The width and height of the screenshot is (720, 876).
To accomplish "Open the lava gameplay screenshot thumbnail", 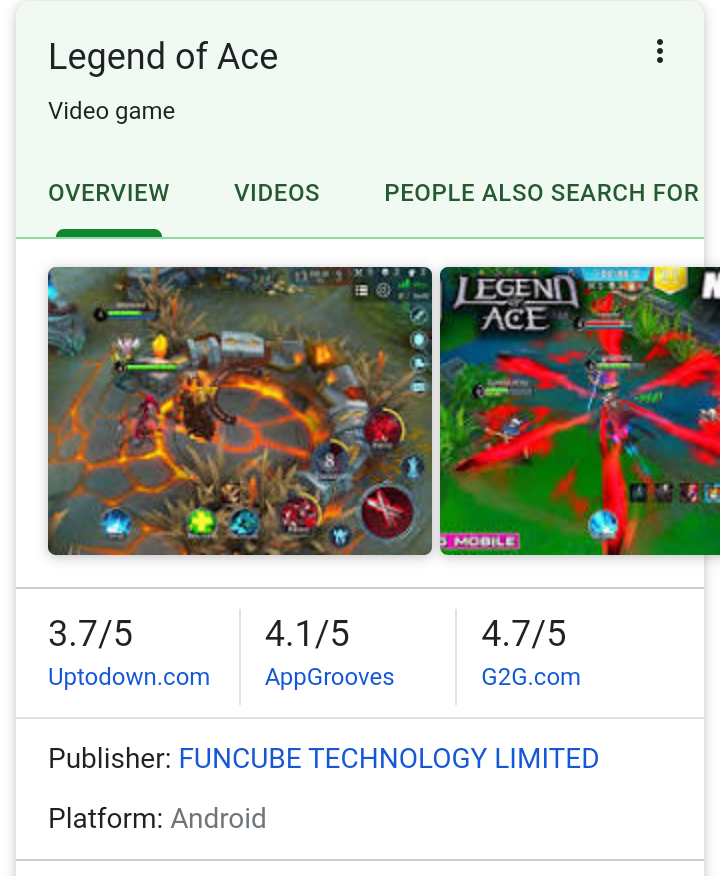I will [x=240, y=411].
